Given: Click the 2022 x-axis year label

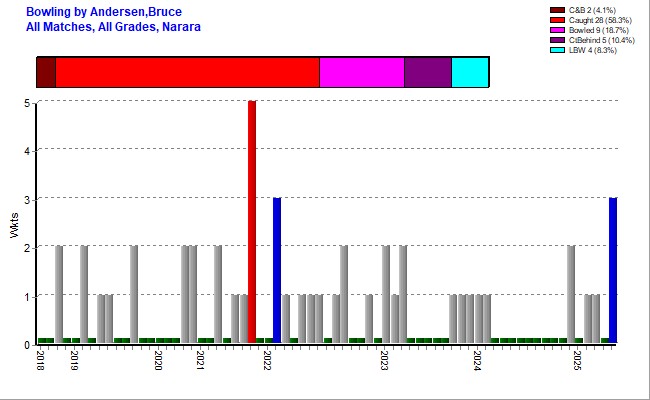Looking at the screenshot, I should (x=267, y=360).
